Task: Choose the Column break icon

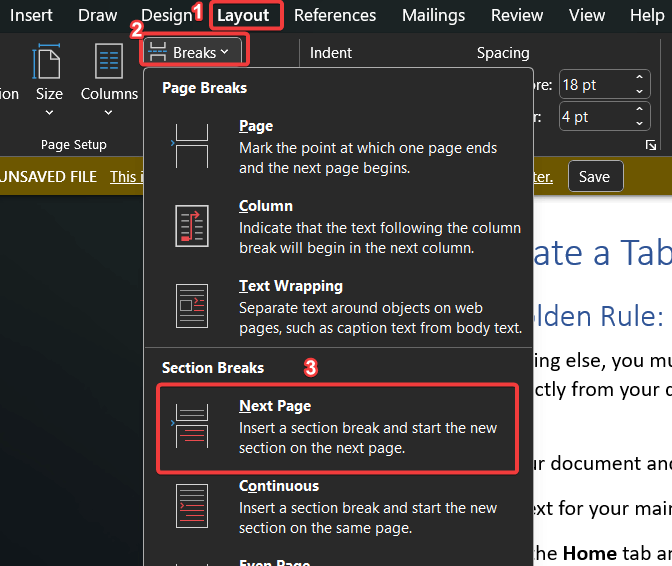Action: 191,225
